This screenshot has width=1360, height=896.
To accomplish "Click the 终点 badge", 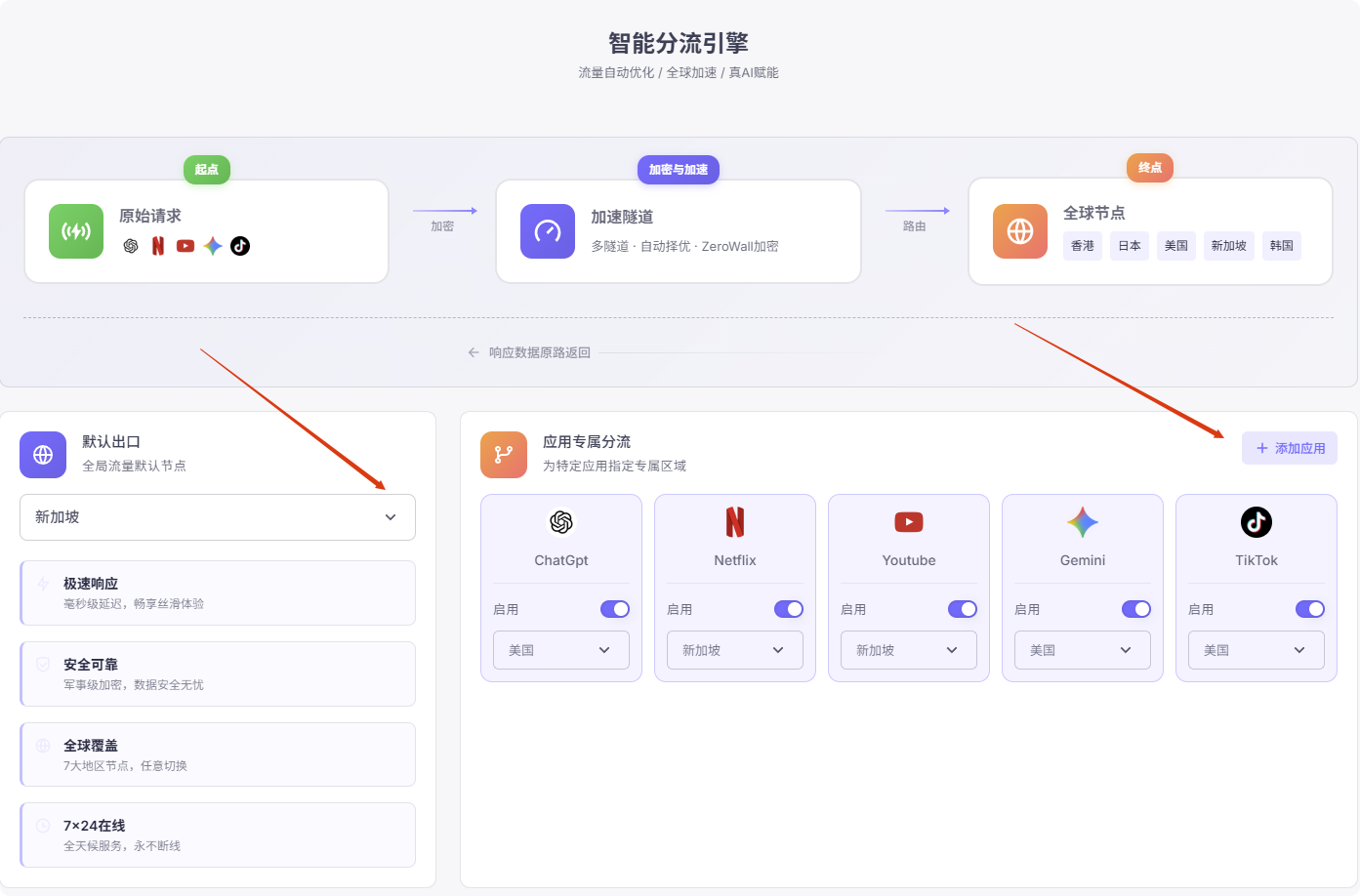I will pos(1150,168).
